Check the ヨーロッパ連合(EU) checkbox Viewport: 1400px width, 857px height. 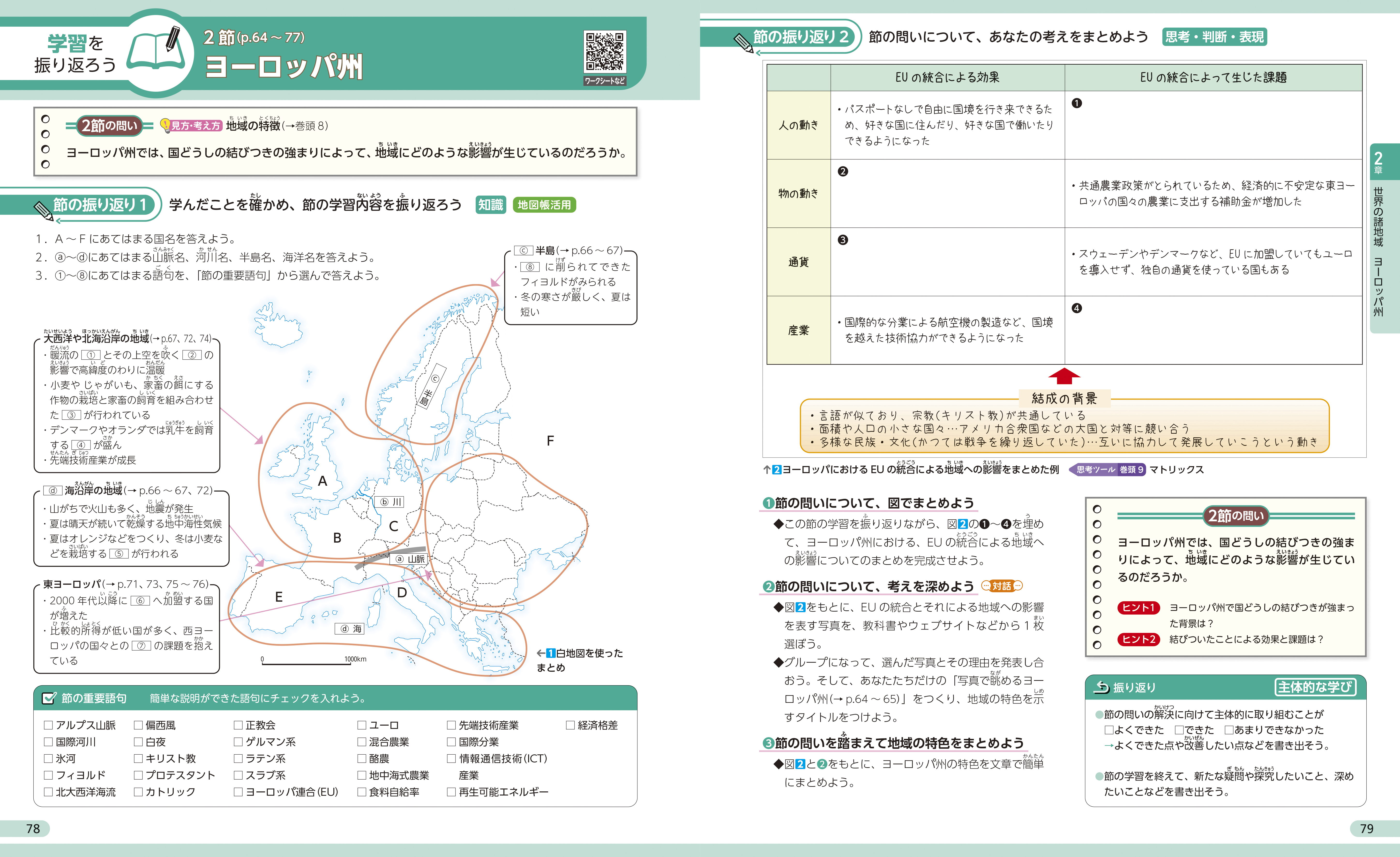[238, 792]
